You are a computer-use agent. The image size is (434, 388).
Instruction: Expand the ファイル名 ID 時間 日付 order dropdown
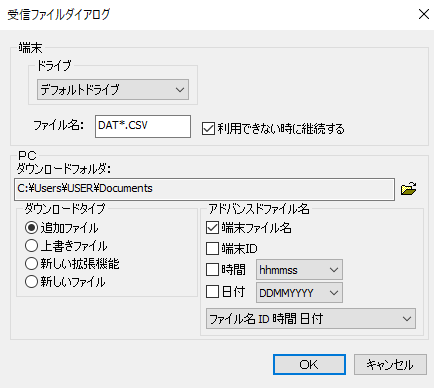click(x=311, y=319)
